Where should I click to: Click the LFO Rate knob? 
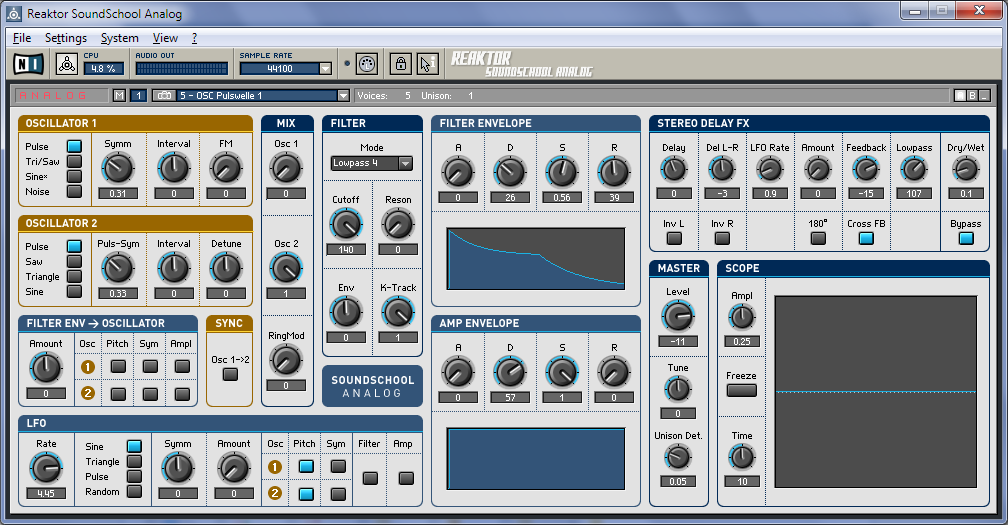46,468
